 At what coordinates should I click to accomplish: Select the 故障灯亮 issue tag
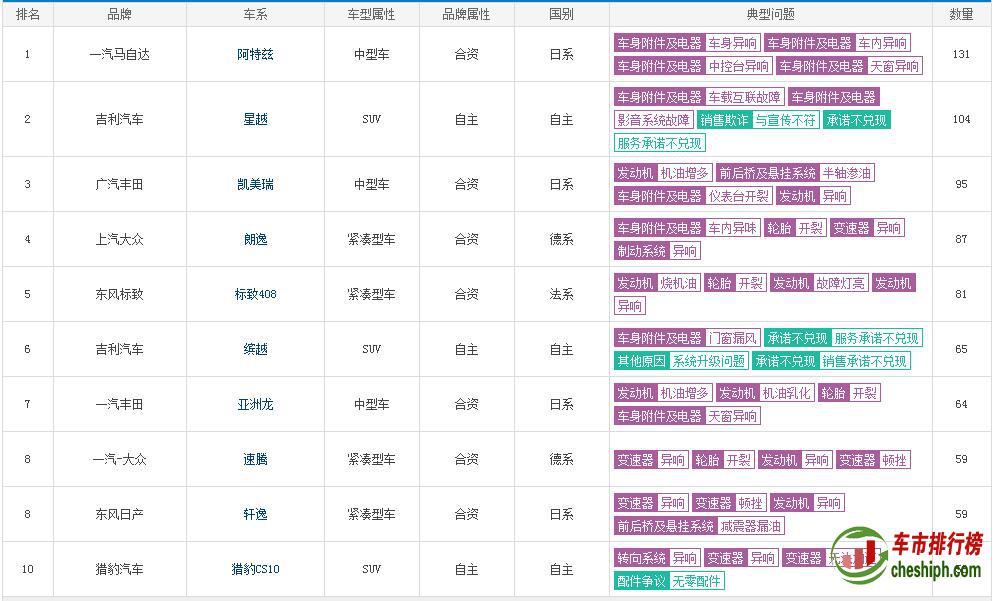[x=840, y=283]
